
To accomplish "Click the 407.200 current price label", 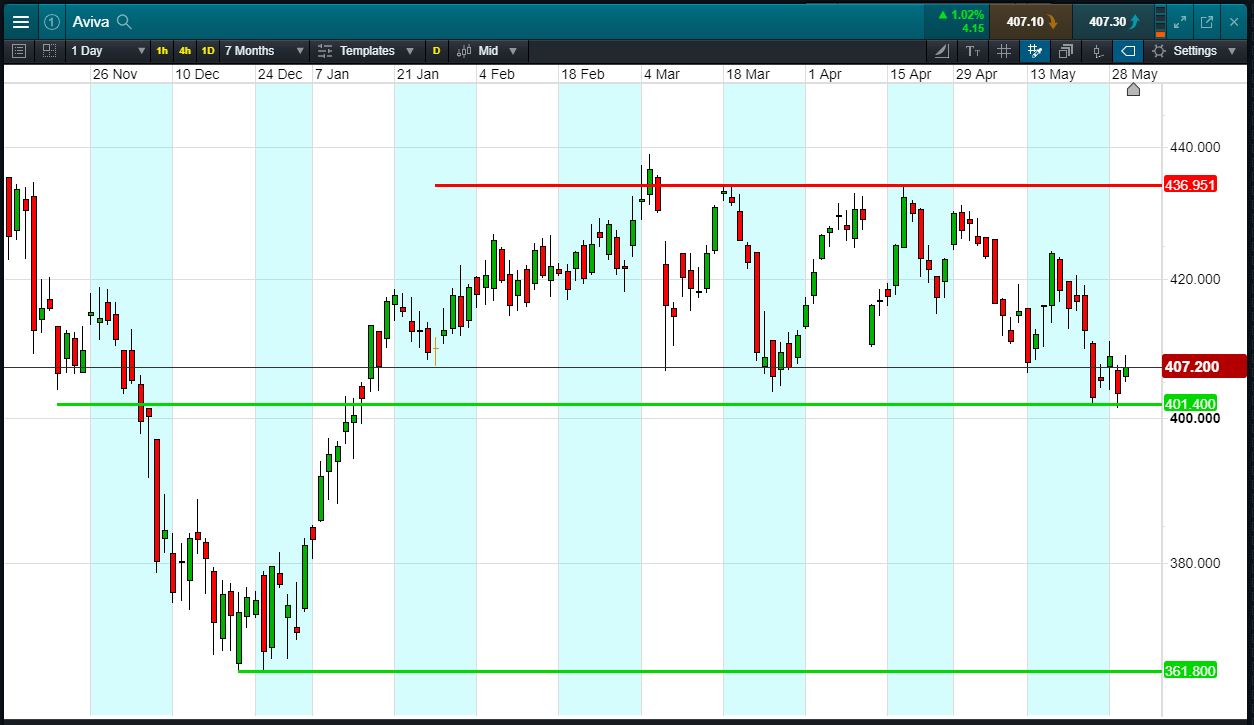I will click(x=1205, y=367).
